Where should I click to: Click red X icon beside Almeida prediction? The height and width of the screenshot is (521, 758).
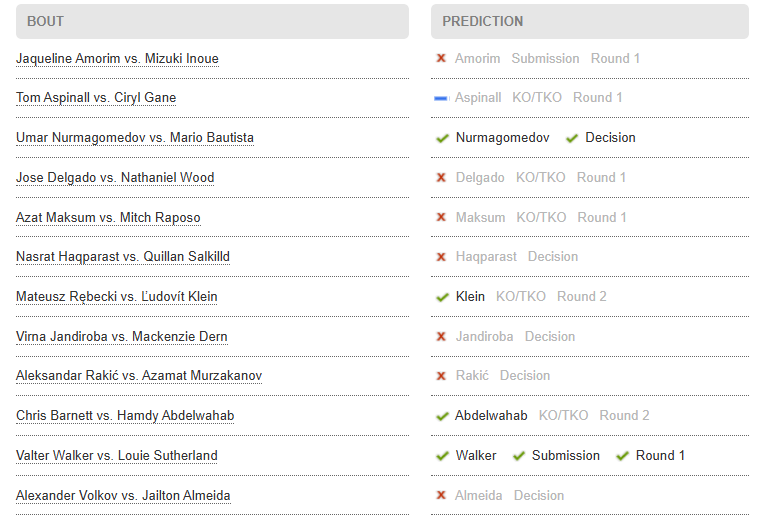point(441,496)
